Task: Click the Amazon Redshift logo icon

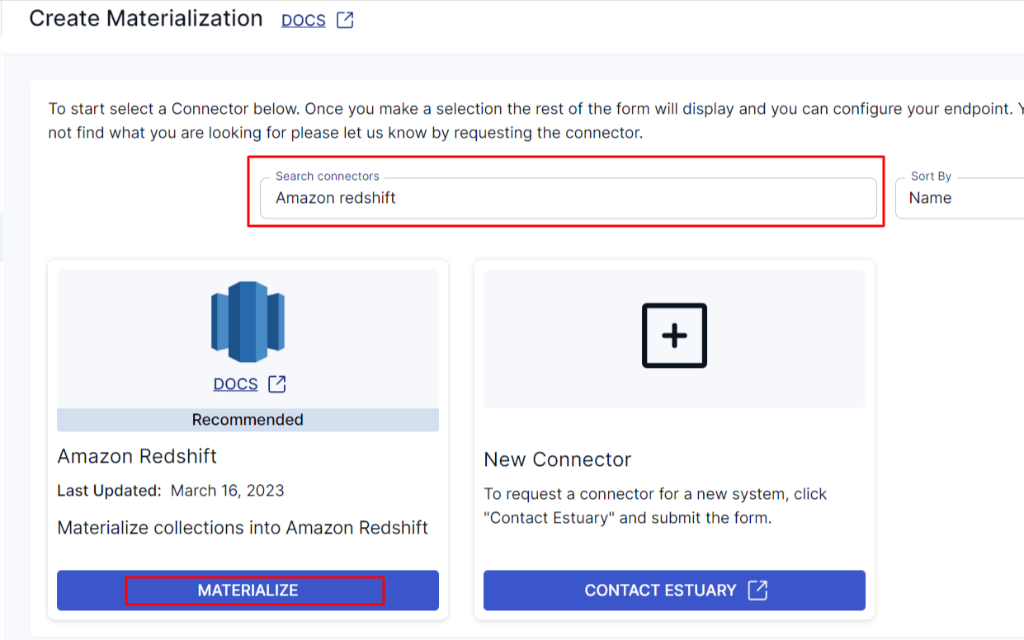Action: pos(247,321)
